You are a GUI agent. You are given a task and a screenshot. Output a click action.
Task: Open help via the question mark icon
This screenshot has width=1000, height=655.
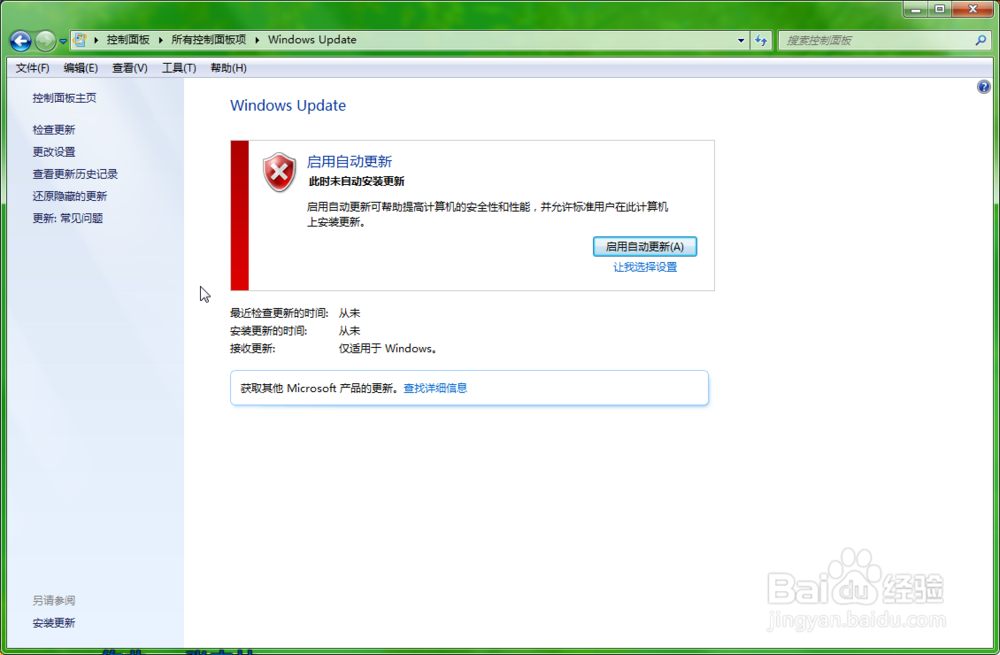[983, 87]
